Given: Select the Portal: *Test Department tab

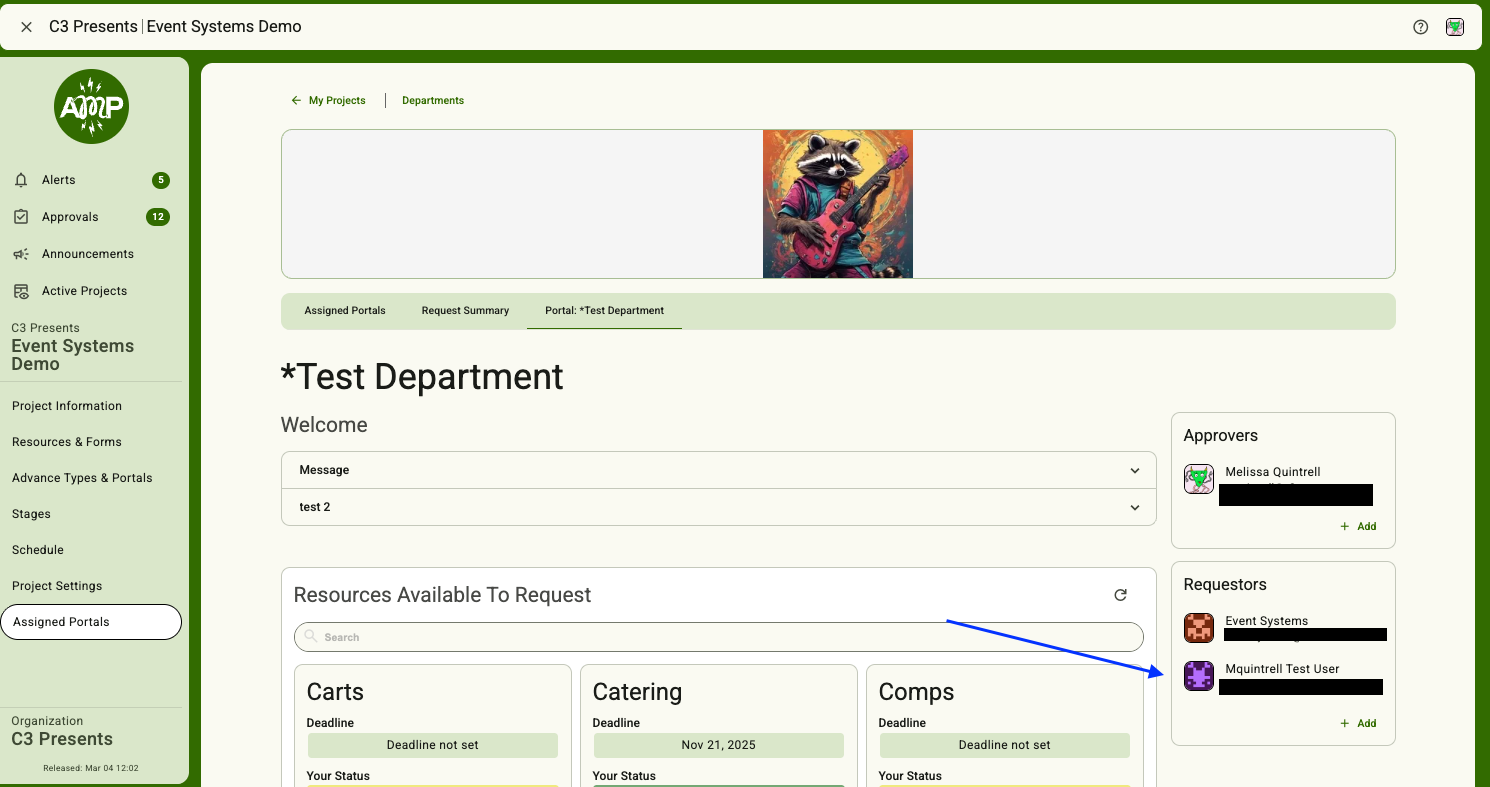Looking at the screenshot, I should point(604,311).
